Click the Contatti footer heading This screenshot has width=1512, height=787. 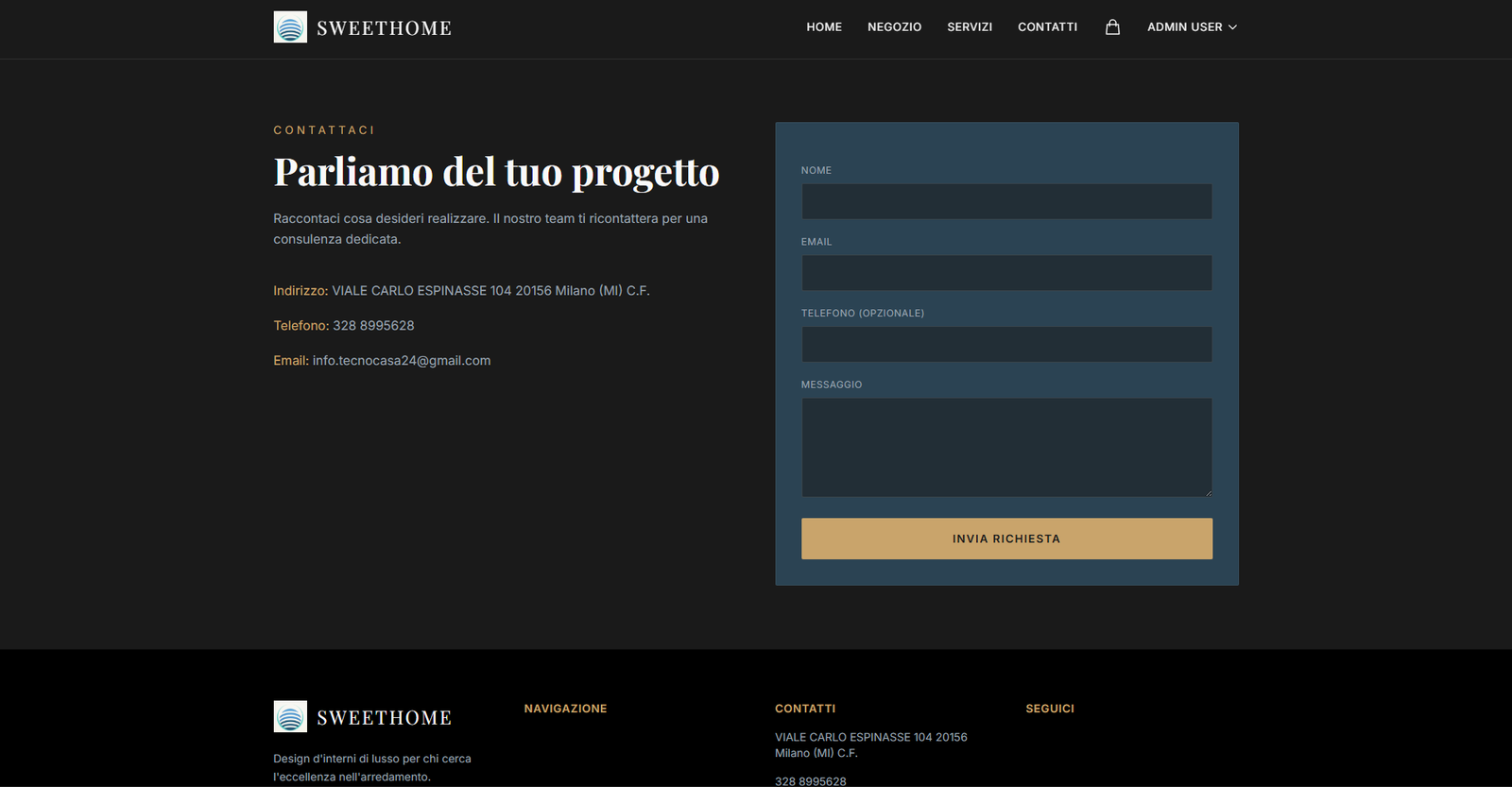click(805, 709)
